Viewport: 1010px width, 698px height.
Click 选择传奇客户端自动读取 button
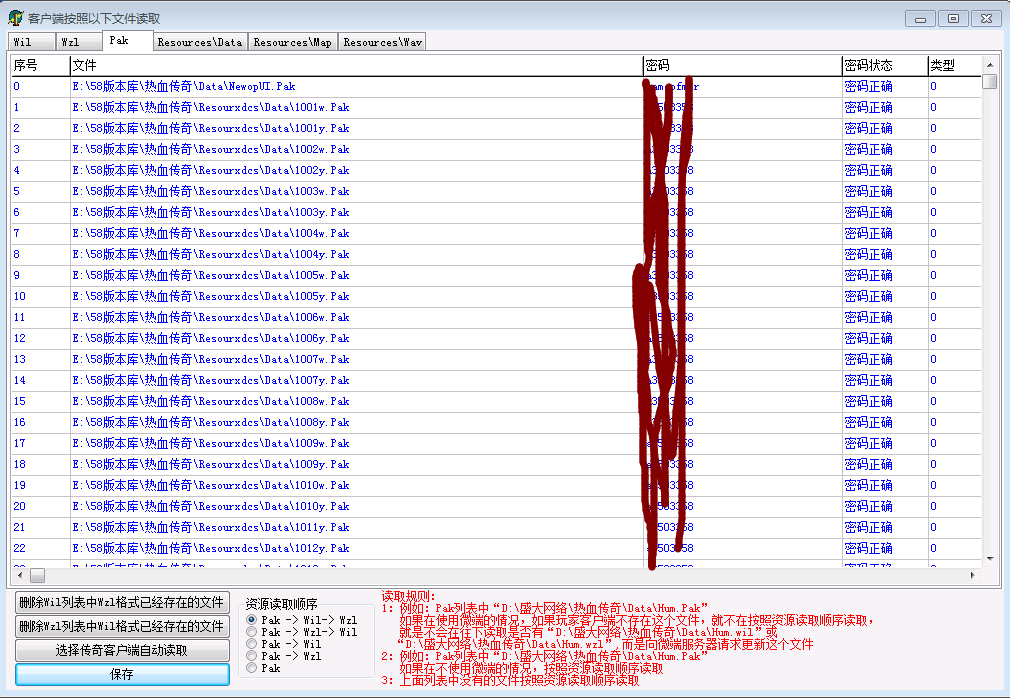[x=122, y=650]
